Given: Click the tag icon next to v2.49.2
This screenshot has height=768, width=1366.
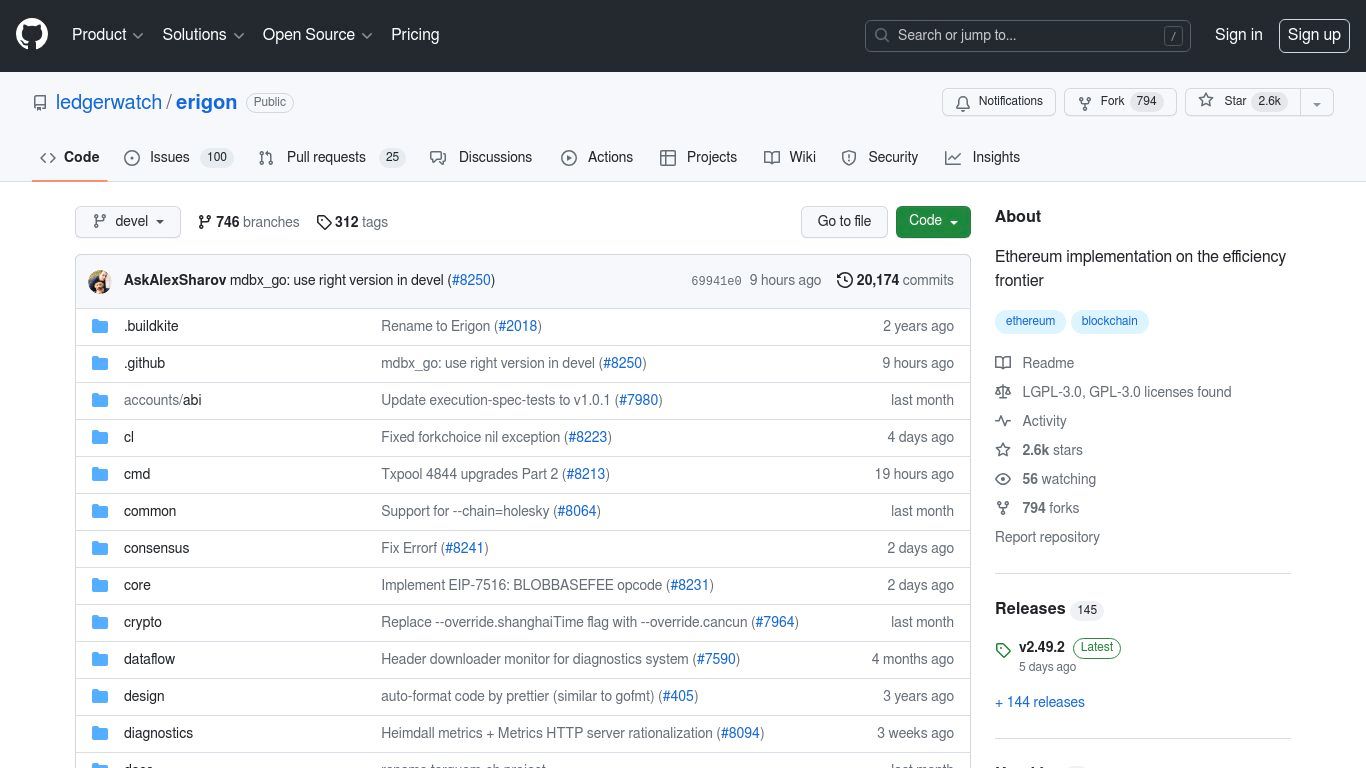Looking at the screenshot, I should click(x=1003, y=651).
